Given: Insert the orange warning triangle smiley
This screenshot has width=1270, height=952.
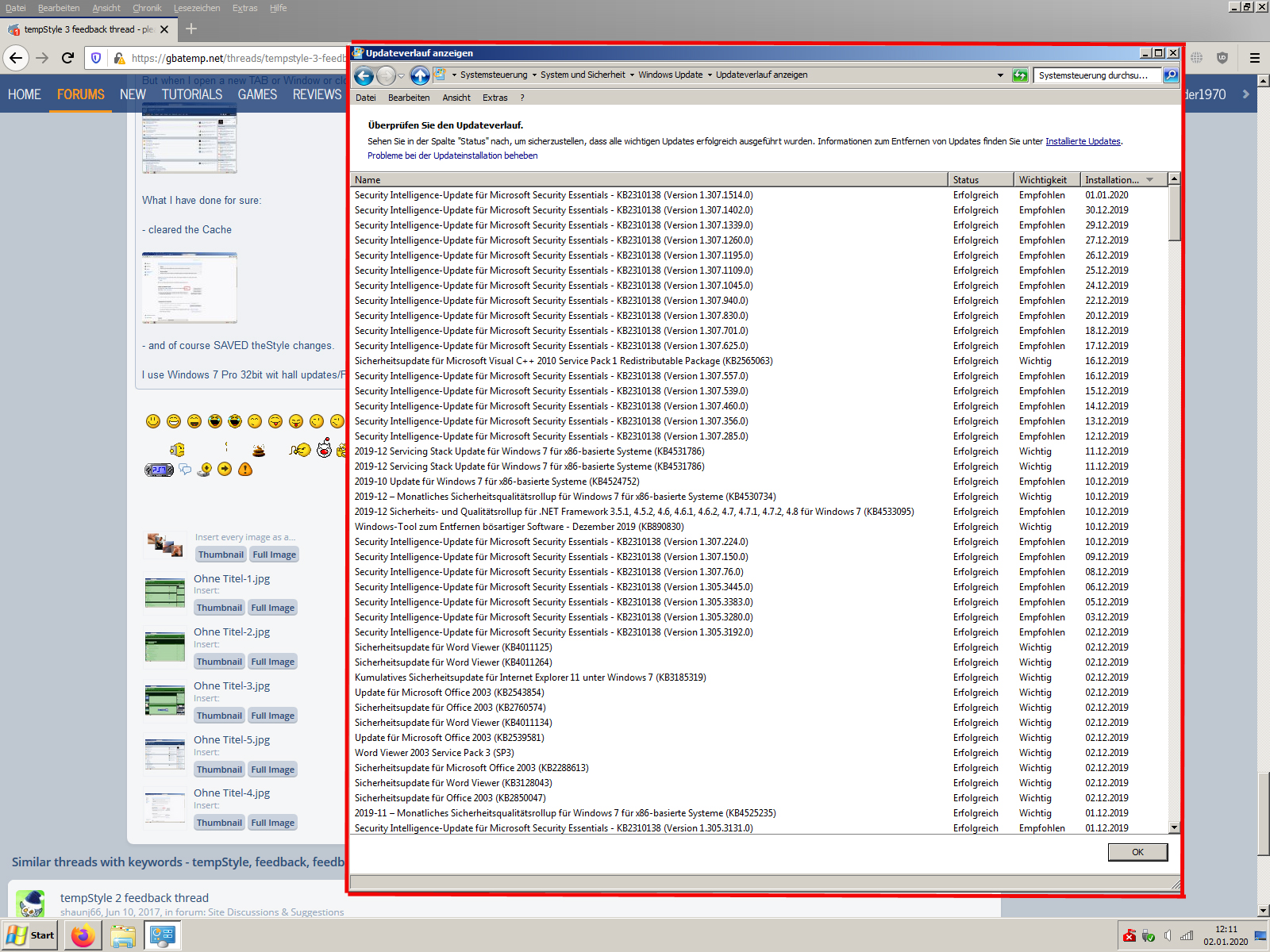Looking at the screenshot, I should click(x=245, y=469).
